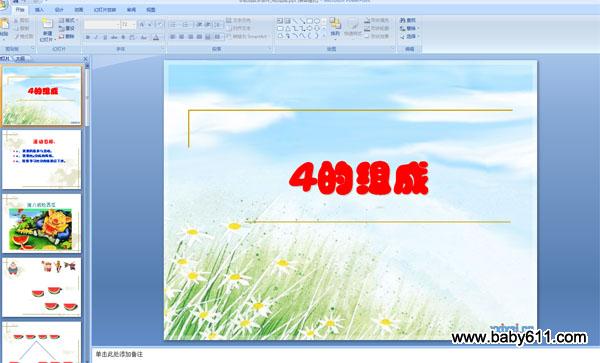
Task: Open the round Office button menu
Action: click(x=3, y=5)
